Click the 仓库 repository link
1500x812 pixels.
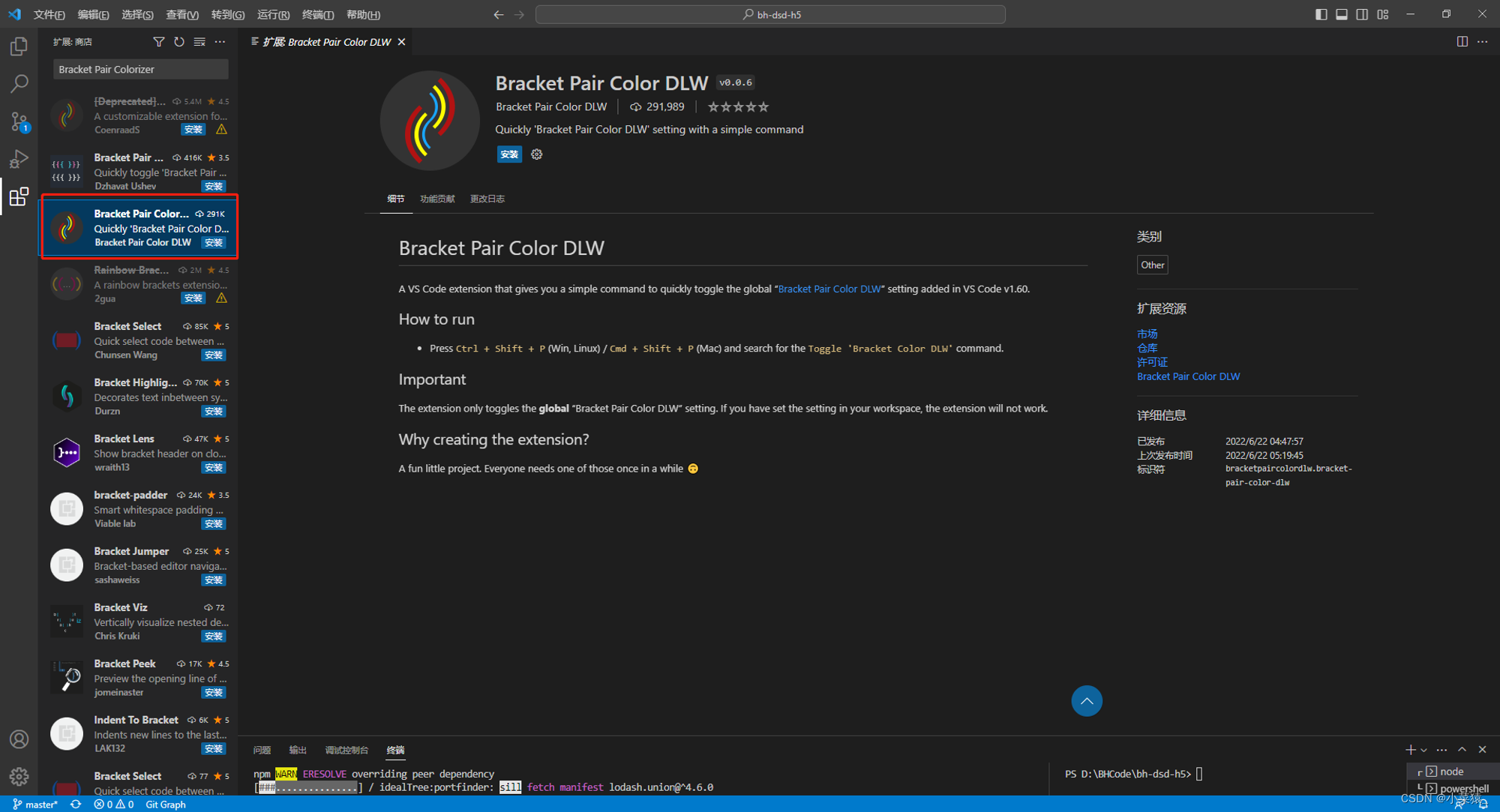[1147, 348]
